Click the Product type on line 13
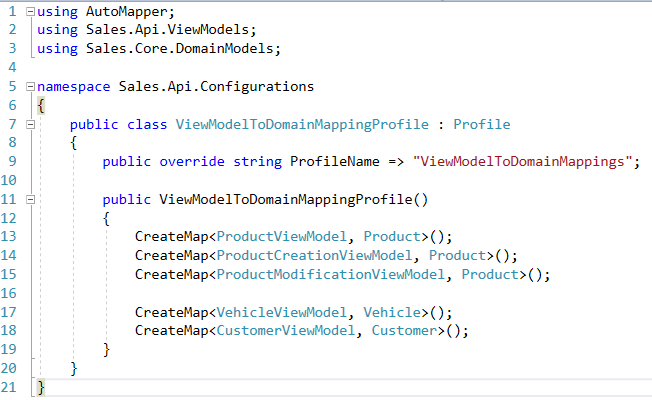652x400 pixels. click(x=392, y=237)
